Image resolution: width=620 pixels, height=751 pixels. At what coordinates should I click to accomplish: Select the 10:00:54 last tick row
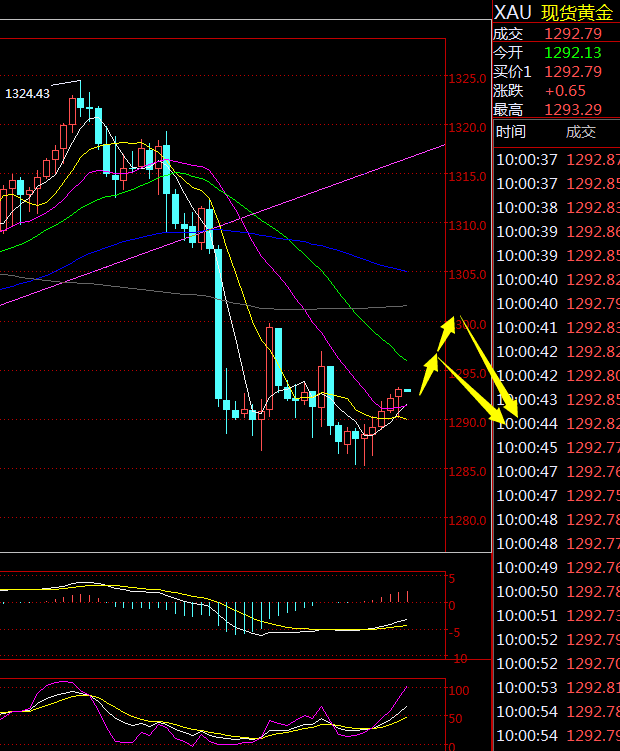(557, 735)
